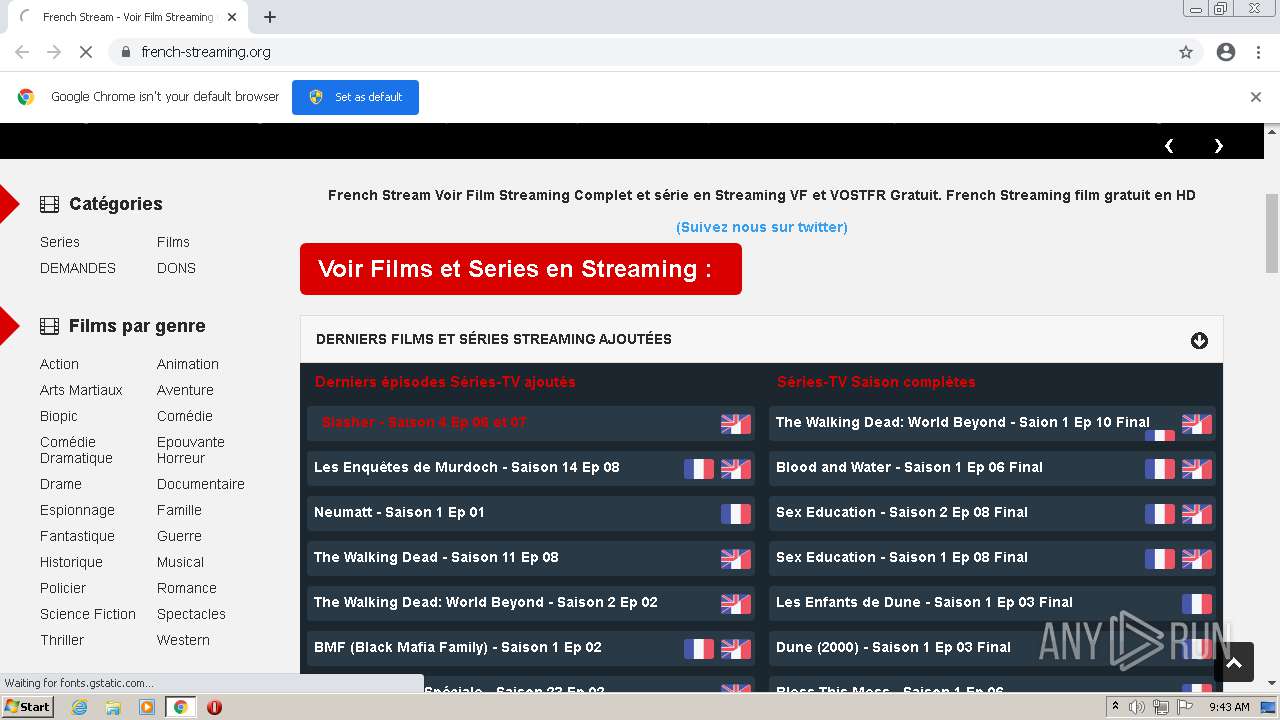Browse the Comédie Dramatique genre
Screen dimensions: 1280x720
click(76, 450)
